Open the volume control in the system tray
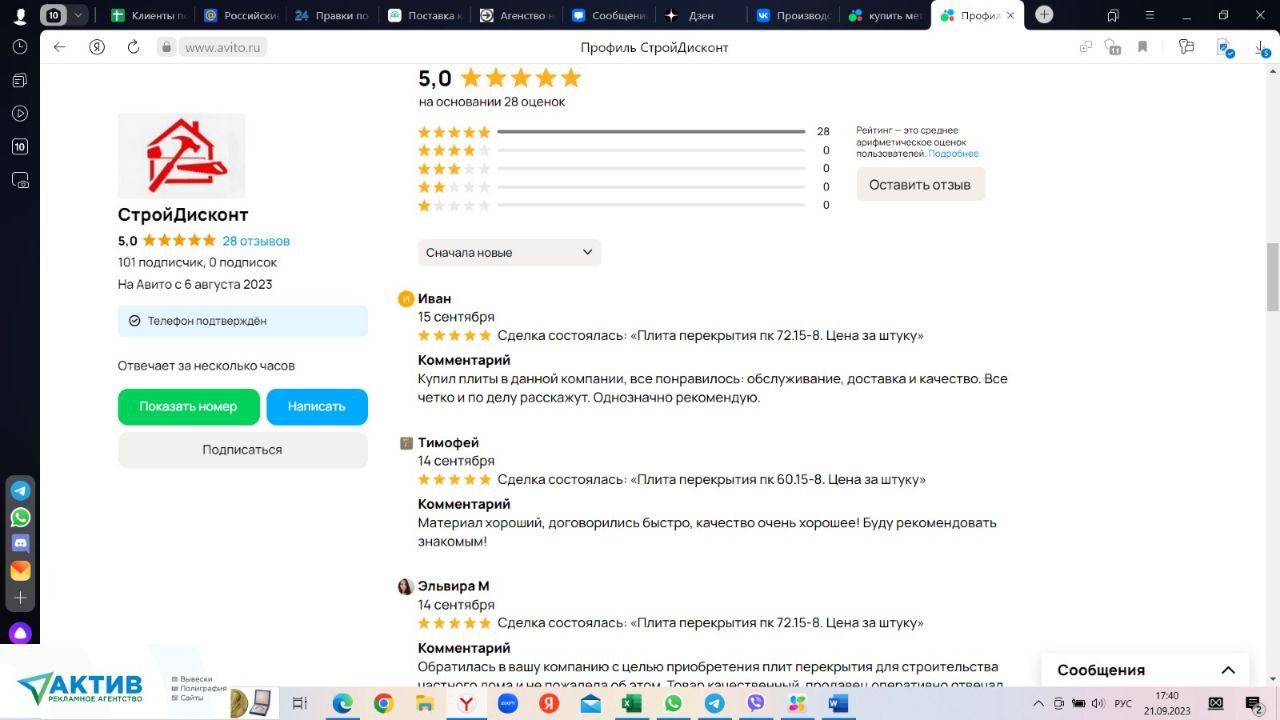The image size is (1280, 720). pos(1097,704)
